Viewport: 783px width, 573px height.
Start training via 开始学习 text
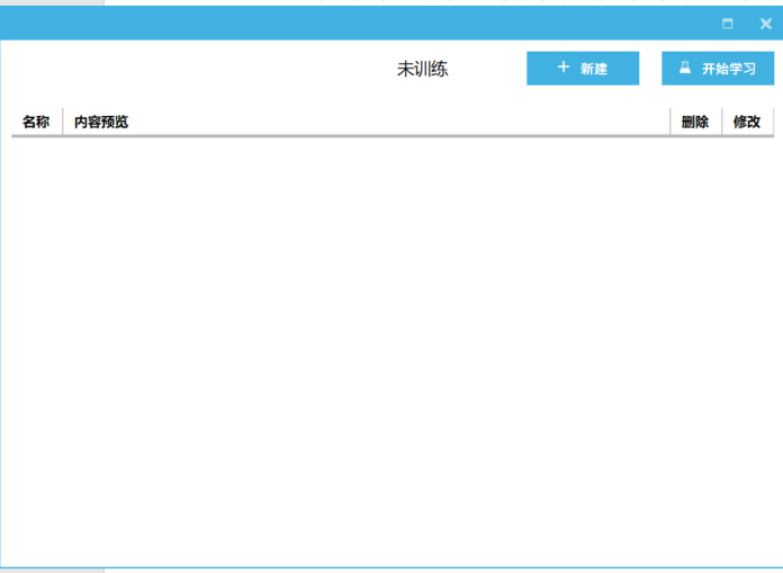(728, 69)
